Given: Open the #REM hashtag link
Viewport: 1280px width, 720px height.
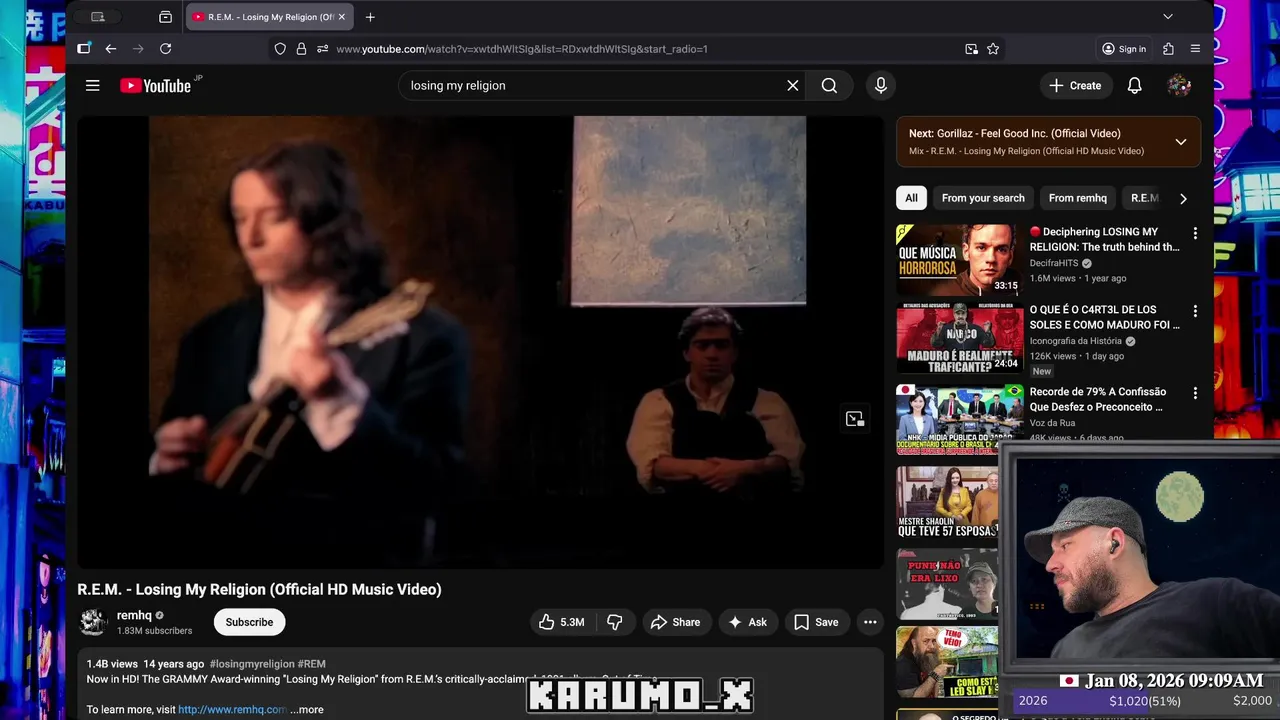Looking at the screenshot, I should 311,664.
